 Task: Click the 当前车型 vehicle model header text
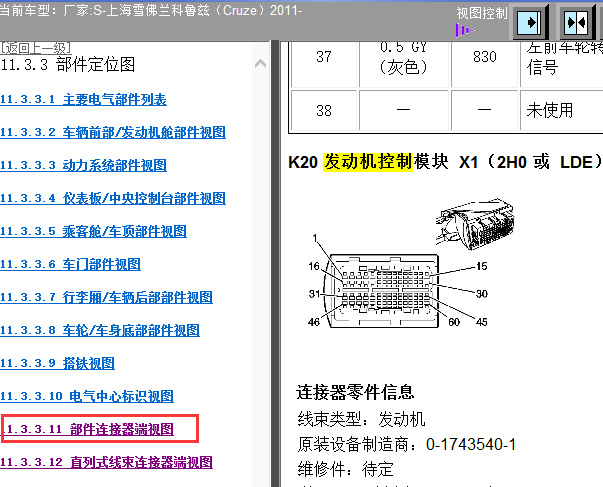[151, 10]
